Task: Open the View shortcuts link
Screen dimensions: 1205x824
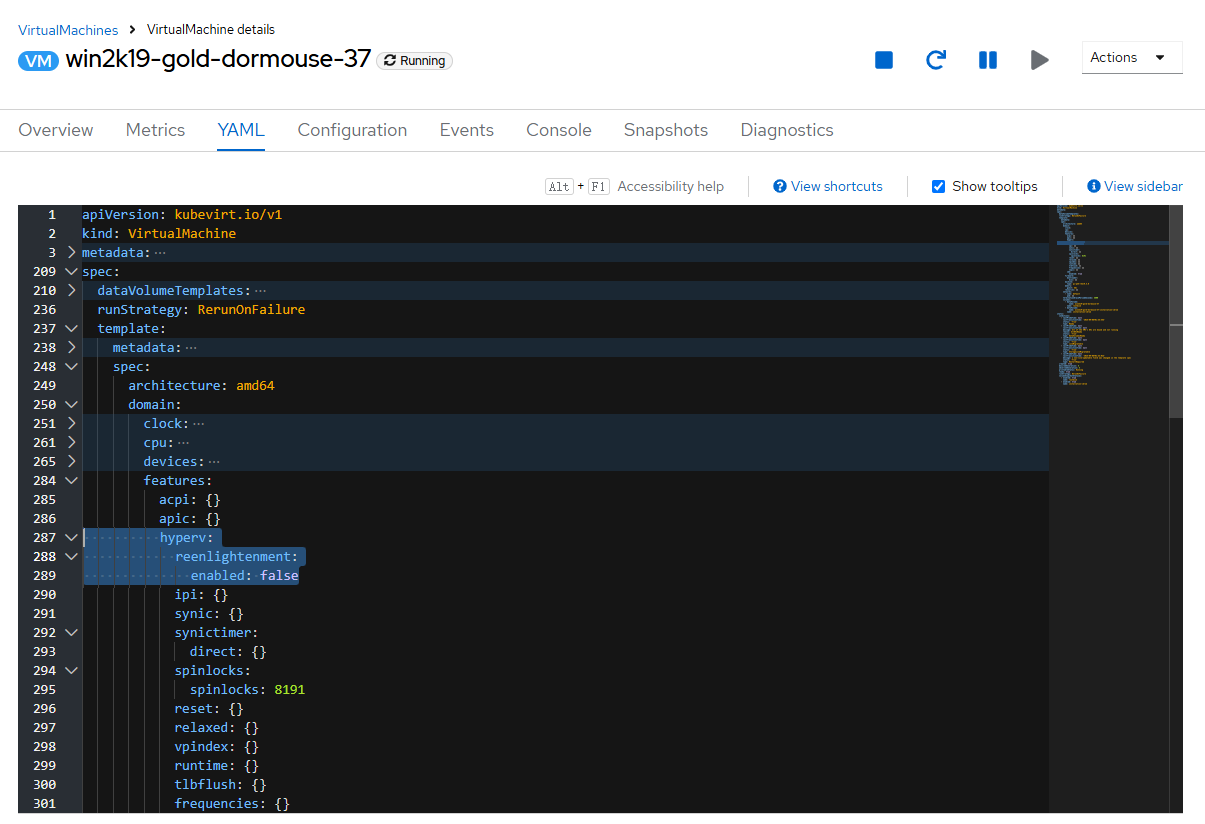Action: 837,186
